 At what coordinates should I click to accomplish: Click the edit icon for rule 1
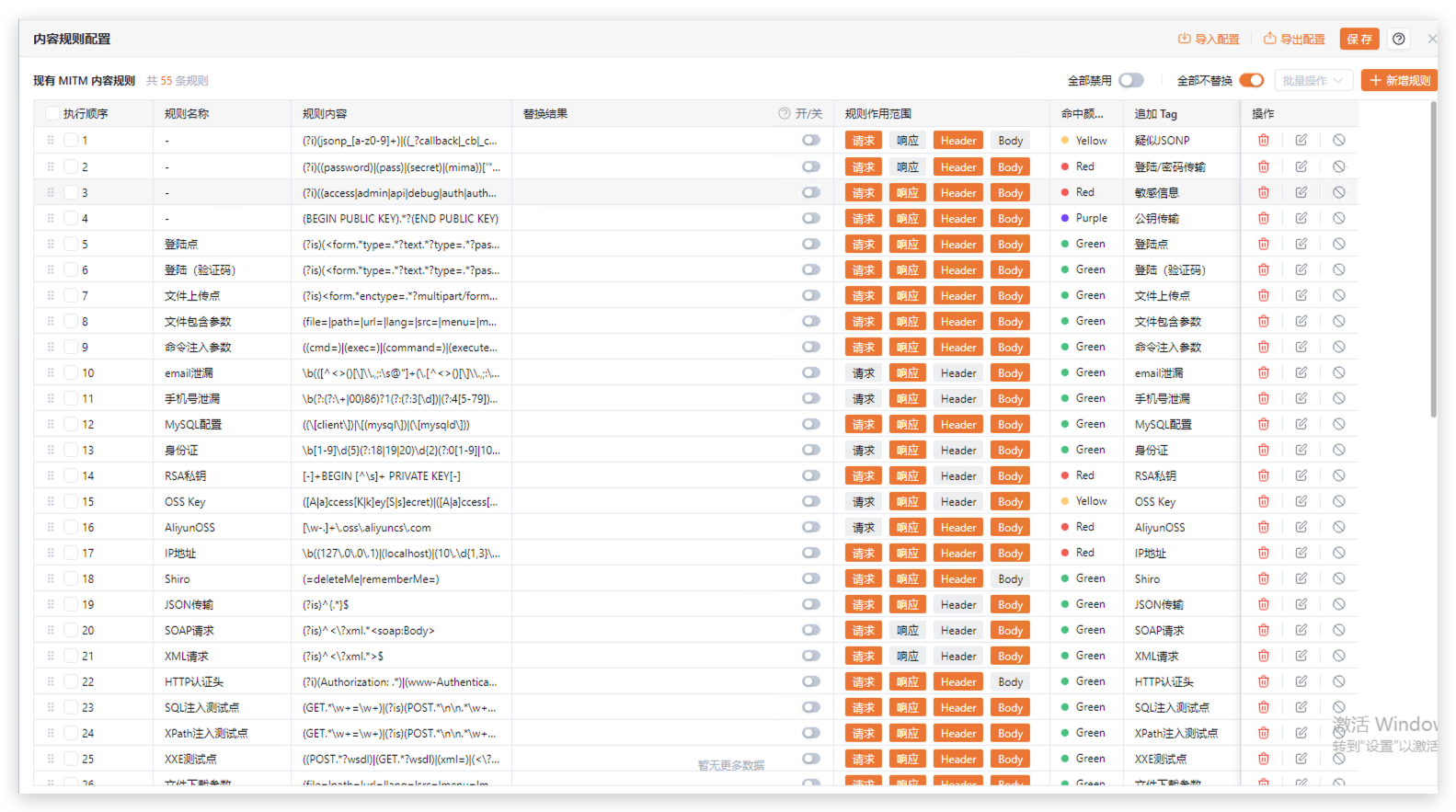(x=1301, y=141)
